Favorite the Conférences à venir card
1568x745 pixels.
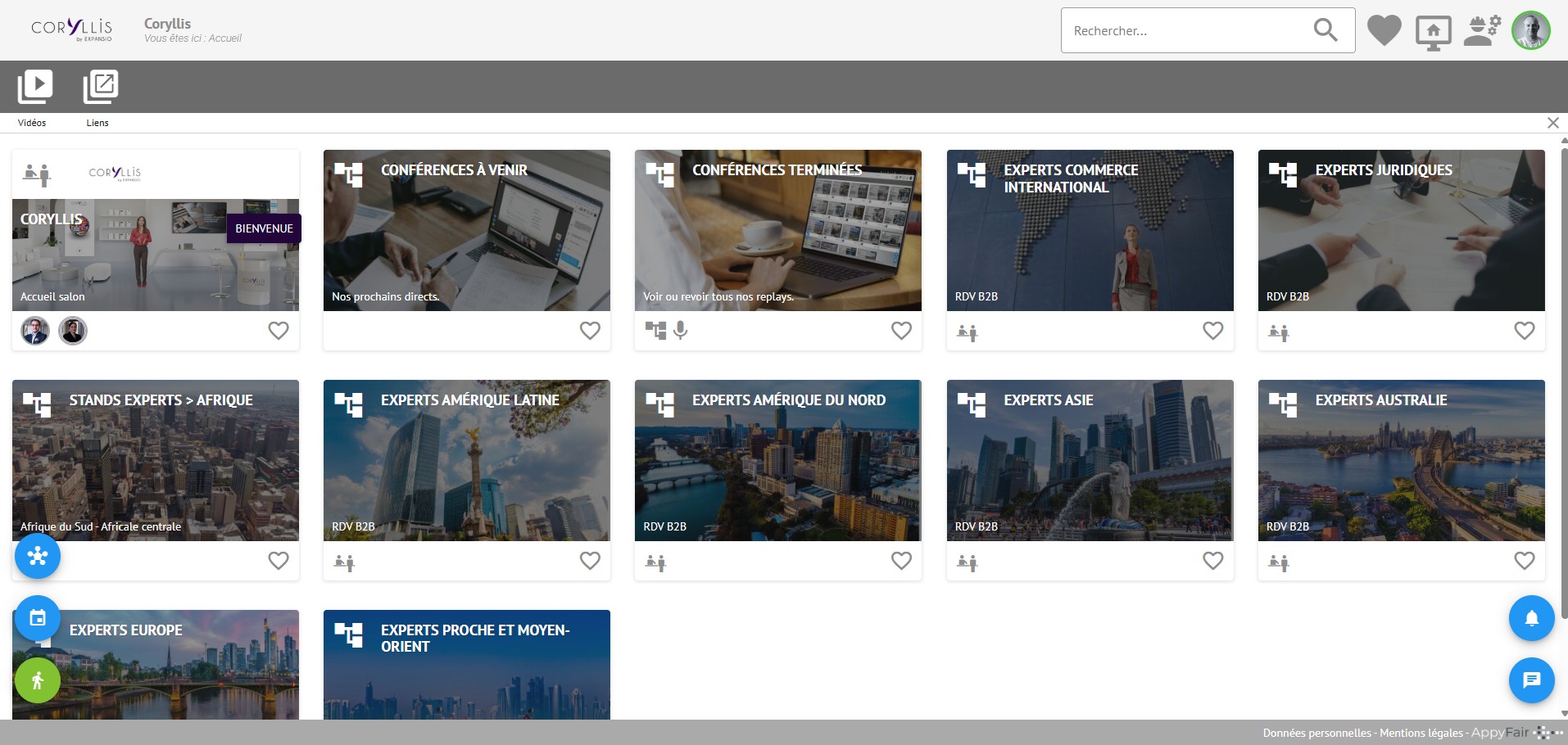coord(590,331)
